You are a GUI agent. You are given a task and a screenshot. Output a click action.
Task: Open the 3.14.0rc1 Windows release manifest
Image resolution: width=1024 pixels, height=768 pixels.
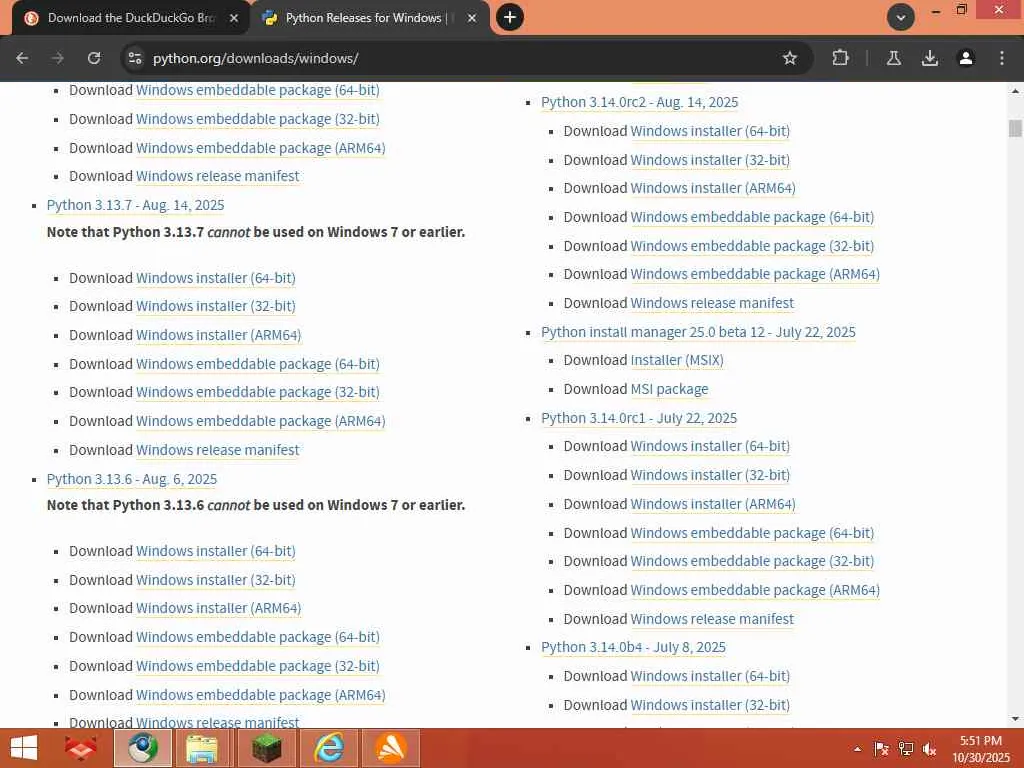click(x=712, y=619)
